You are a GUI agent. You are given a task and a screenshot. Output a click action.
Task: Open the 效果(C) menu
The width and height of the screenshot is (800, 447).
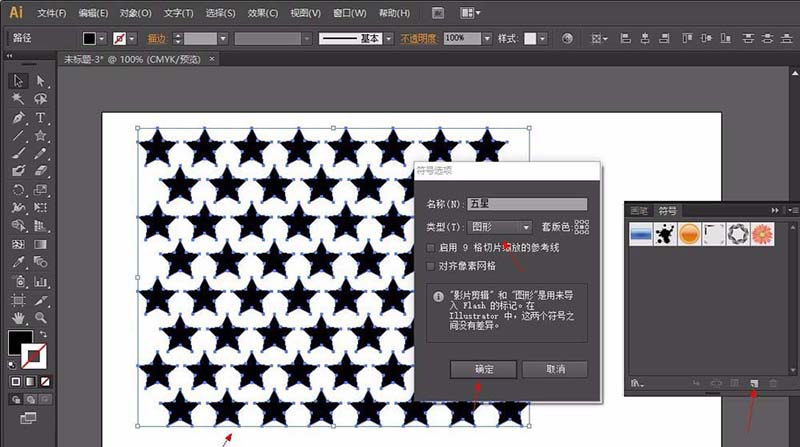tap(263, 13)
